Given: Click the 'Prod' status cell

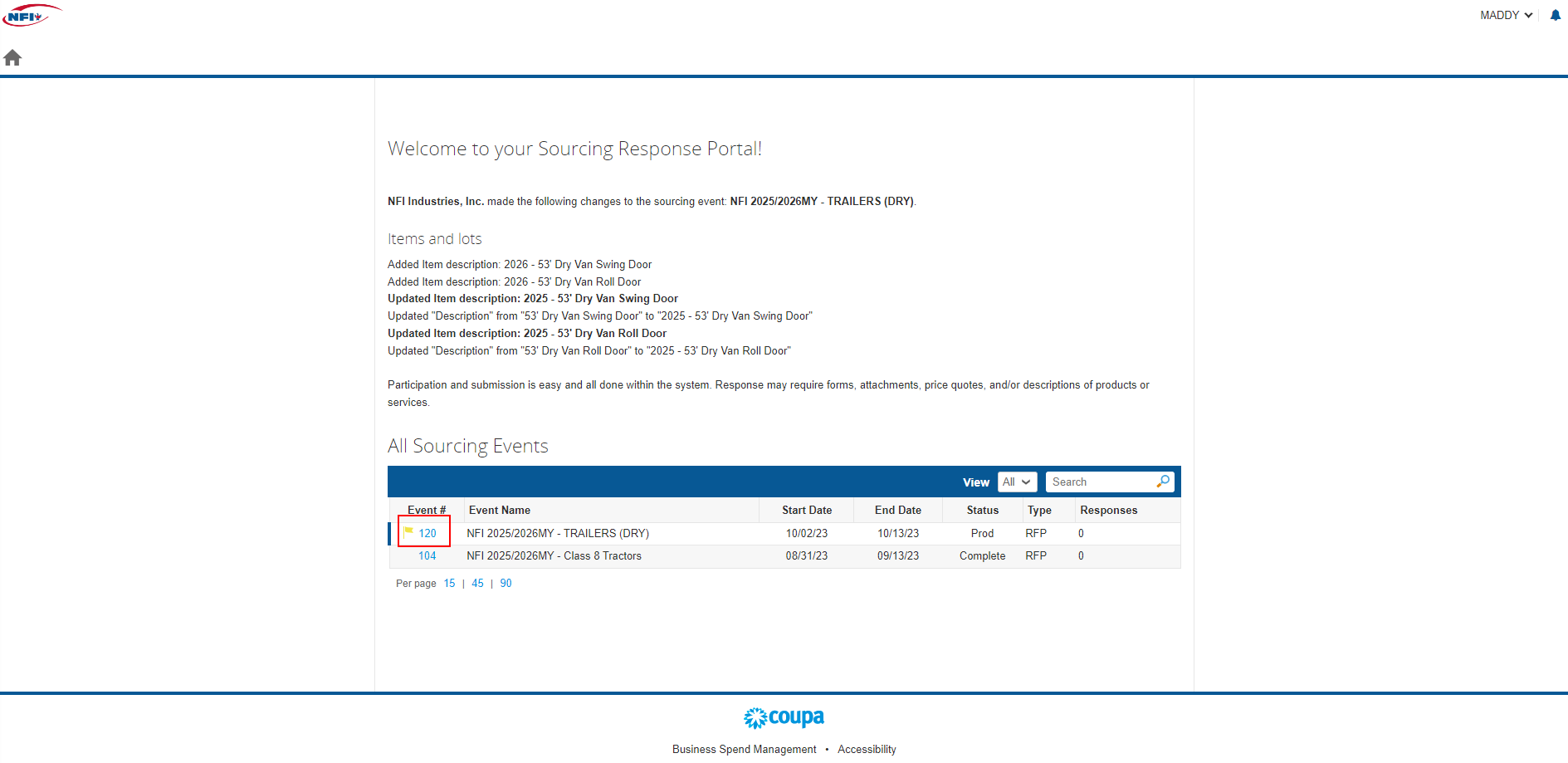Looking at the screenshot, I should click(983, 533).
